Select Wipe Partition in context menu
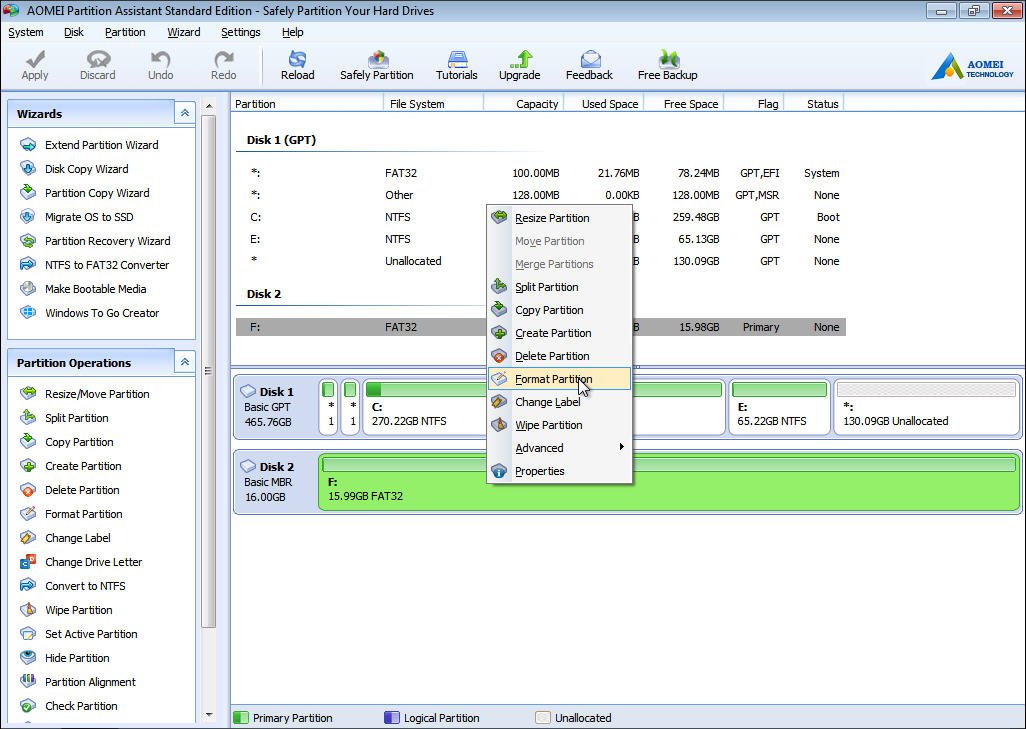 pos(548,425)
